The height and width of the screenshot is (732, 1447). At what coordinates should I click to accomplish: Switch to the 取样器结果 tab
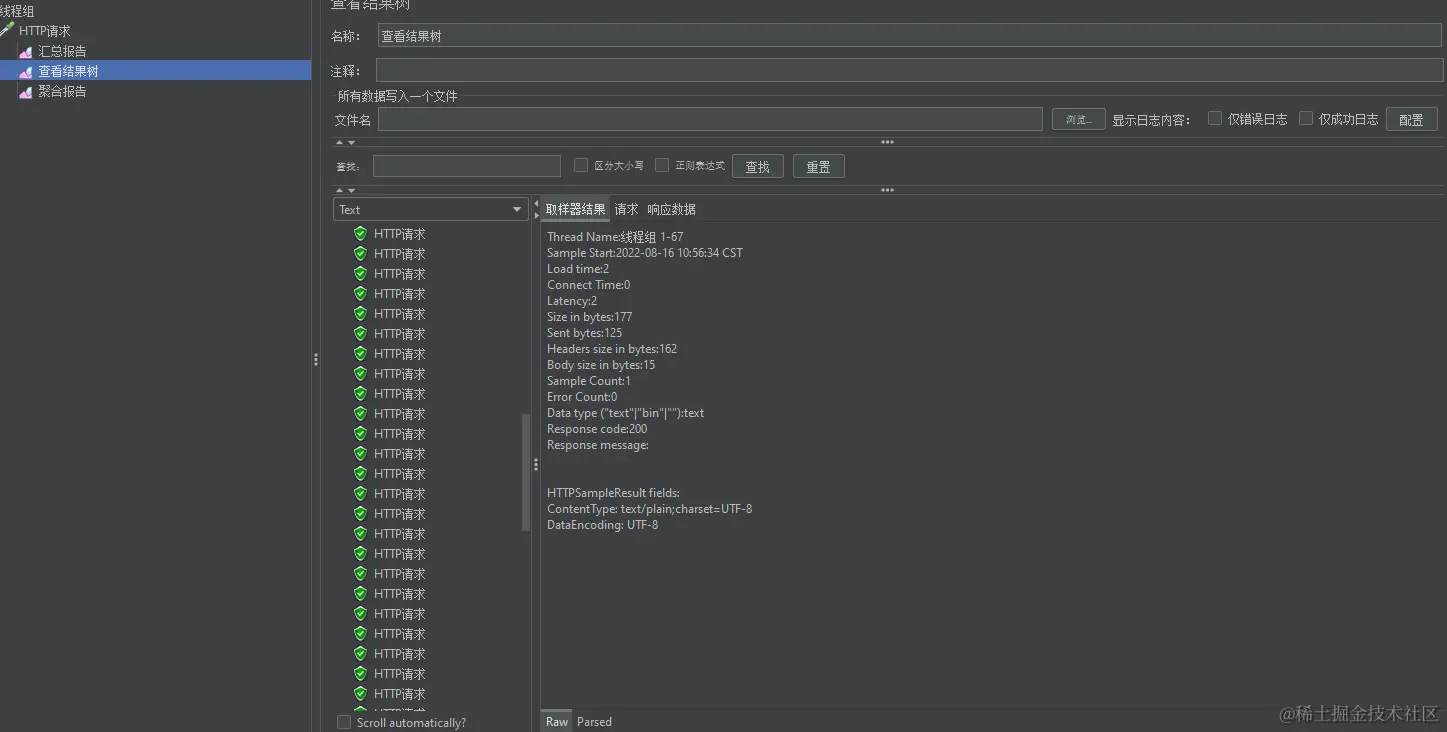tap(575, 209)
